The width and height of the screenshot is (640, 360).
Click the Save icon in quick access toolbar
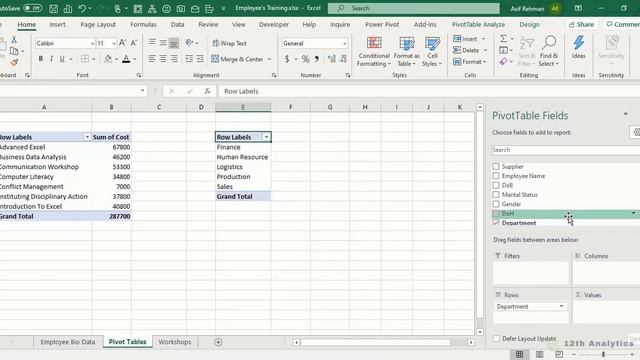tap(53, 8)
